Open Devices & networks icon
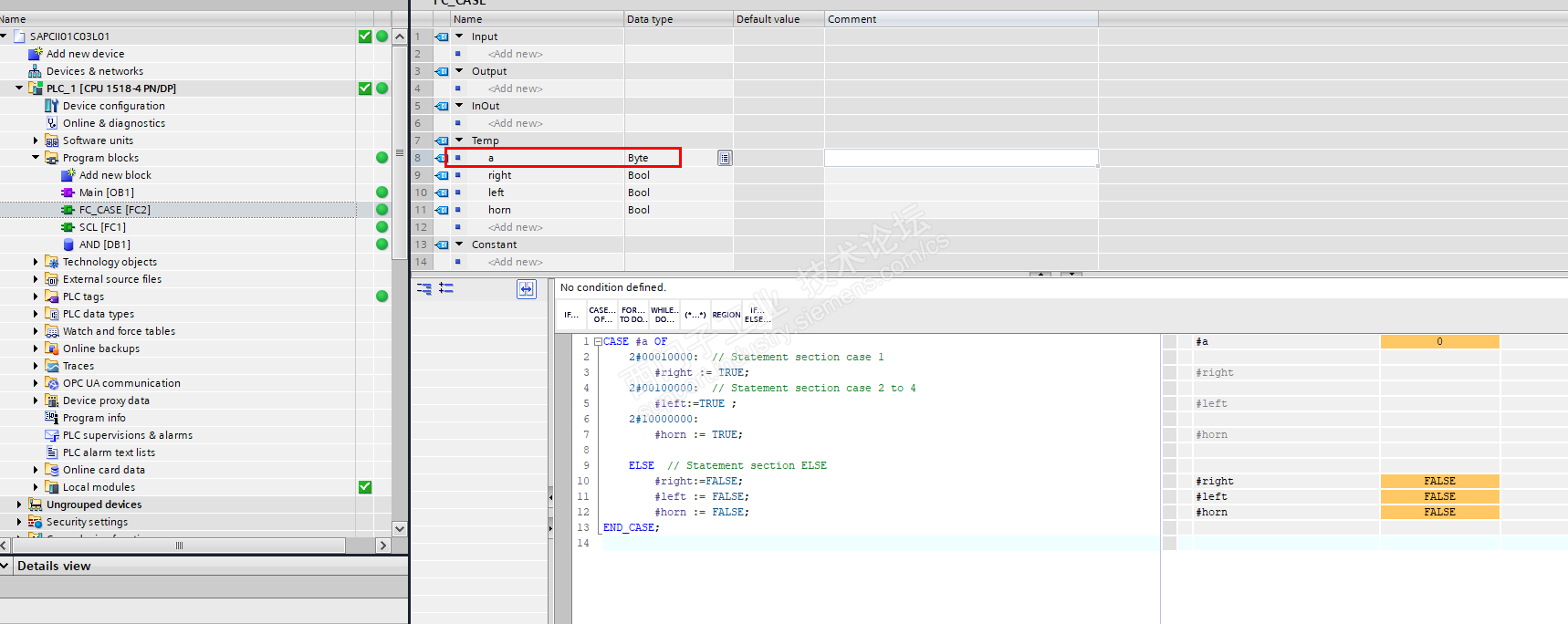Viewport: 1568px width, 624px height. coord(36,71)
